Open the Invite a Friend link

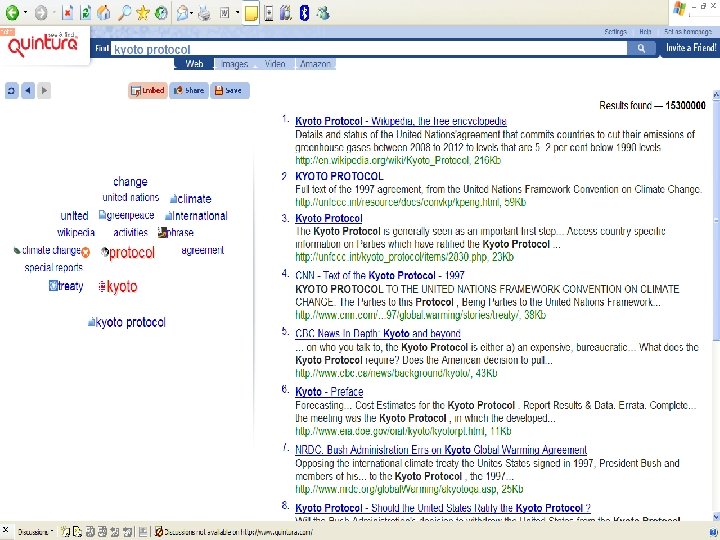pyautogui.click(x=691, y=48)
